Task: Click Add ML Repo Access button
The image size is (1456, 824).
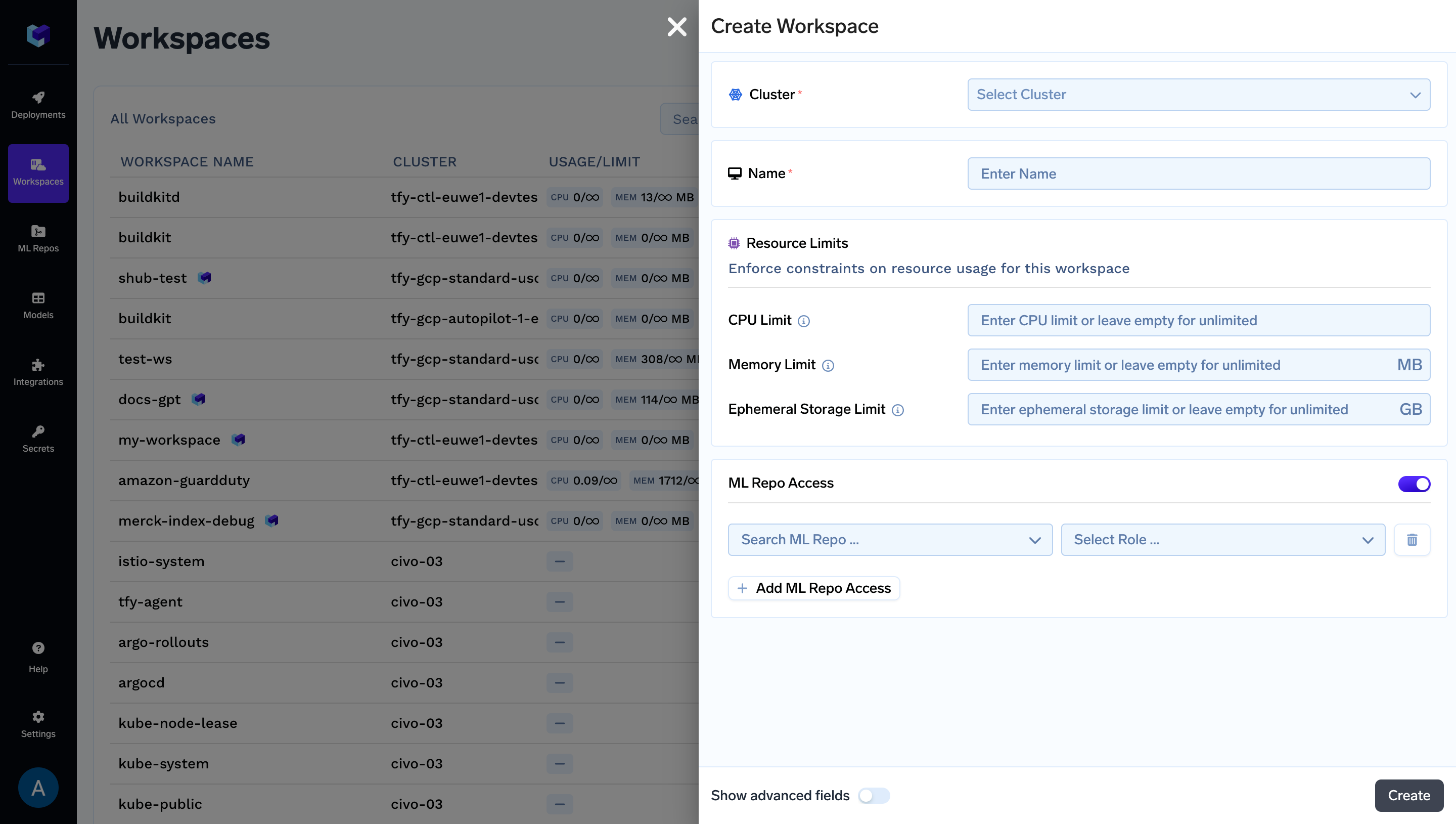Action: tap(813, 589)
